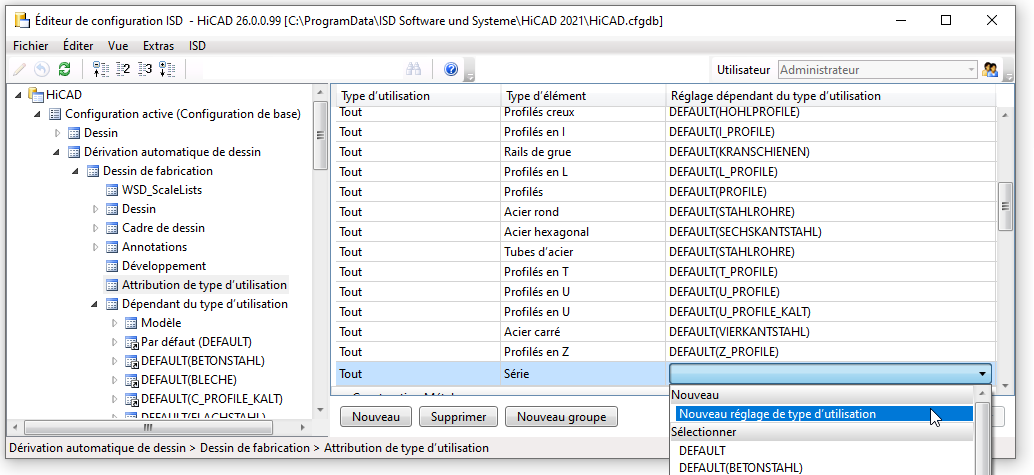Expand tree to level 2 icon
Viewport: 1034px width, 475px height.
coord(123,69)
